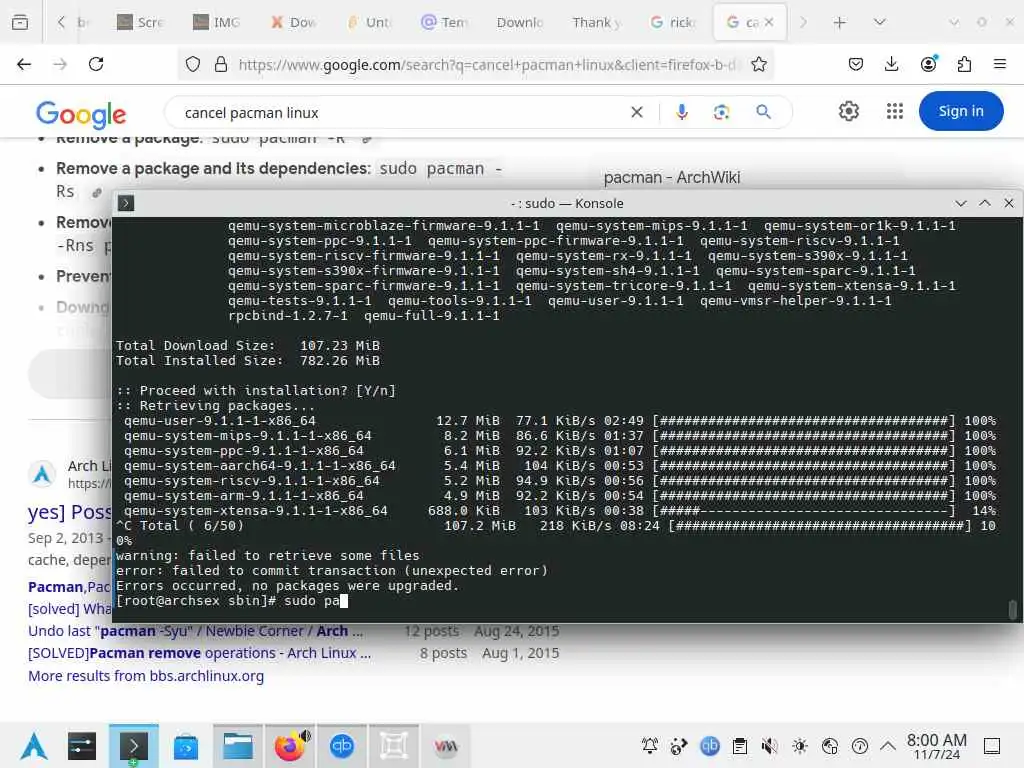Switch to the 'Dow' tab

pos(293,22)
